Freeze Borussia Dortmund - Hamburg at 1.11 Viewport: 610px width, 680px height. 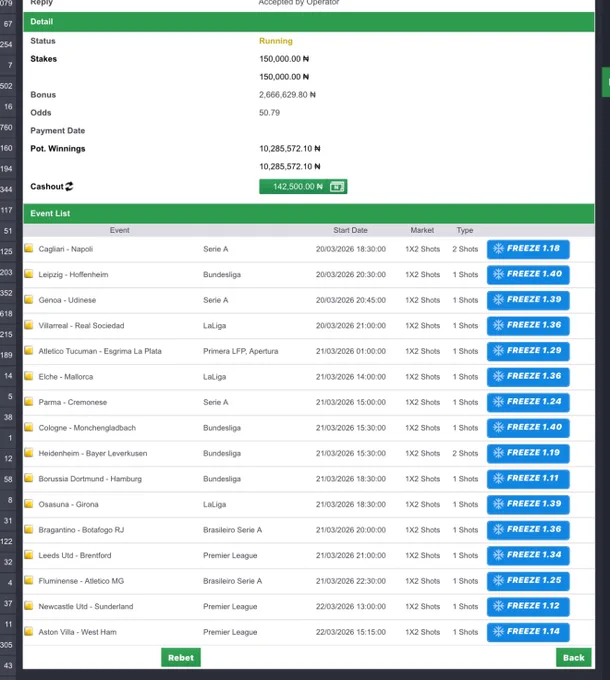coord(528,479)
